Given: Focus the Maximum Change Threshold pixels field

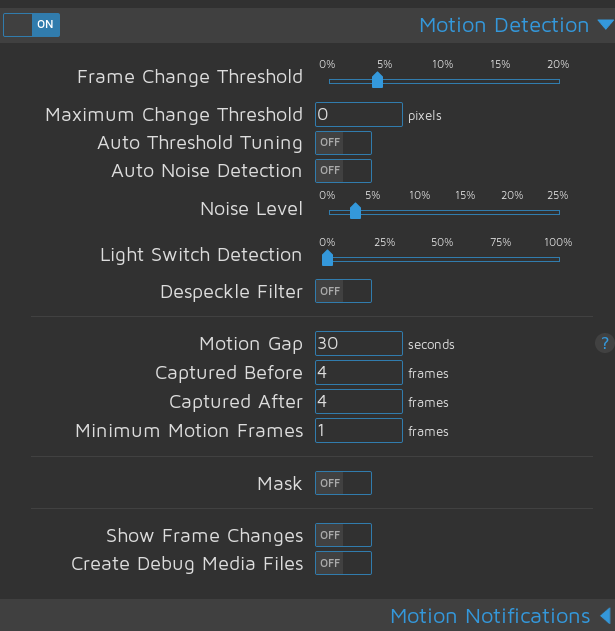Looking at the screenshot, I should (359, 115).
